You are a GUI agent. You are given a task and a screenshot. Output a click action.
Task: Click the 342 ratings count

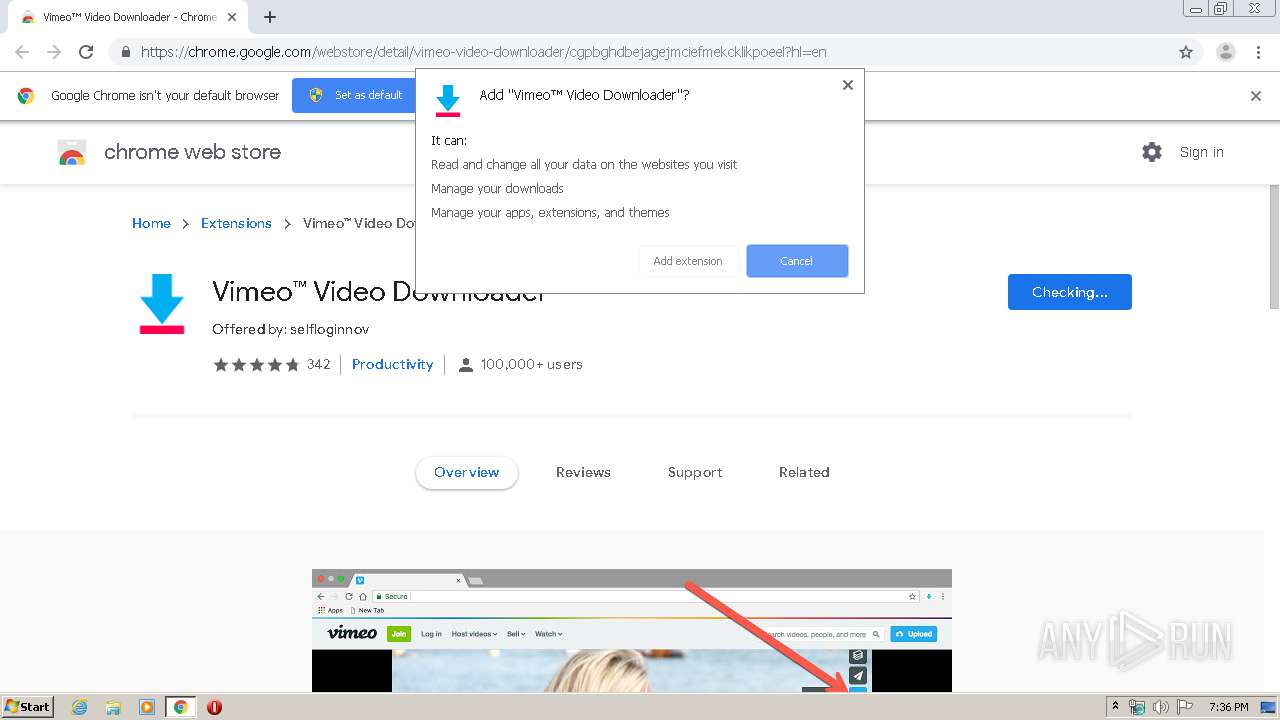point(318,365)
